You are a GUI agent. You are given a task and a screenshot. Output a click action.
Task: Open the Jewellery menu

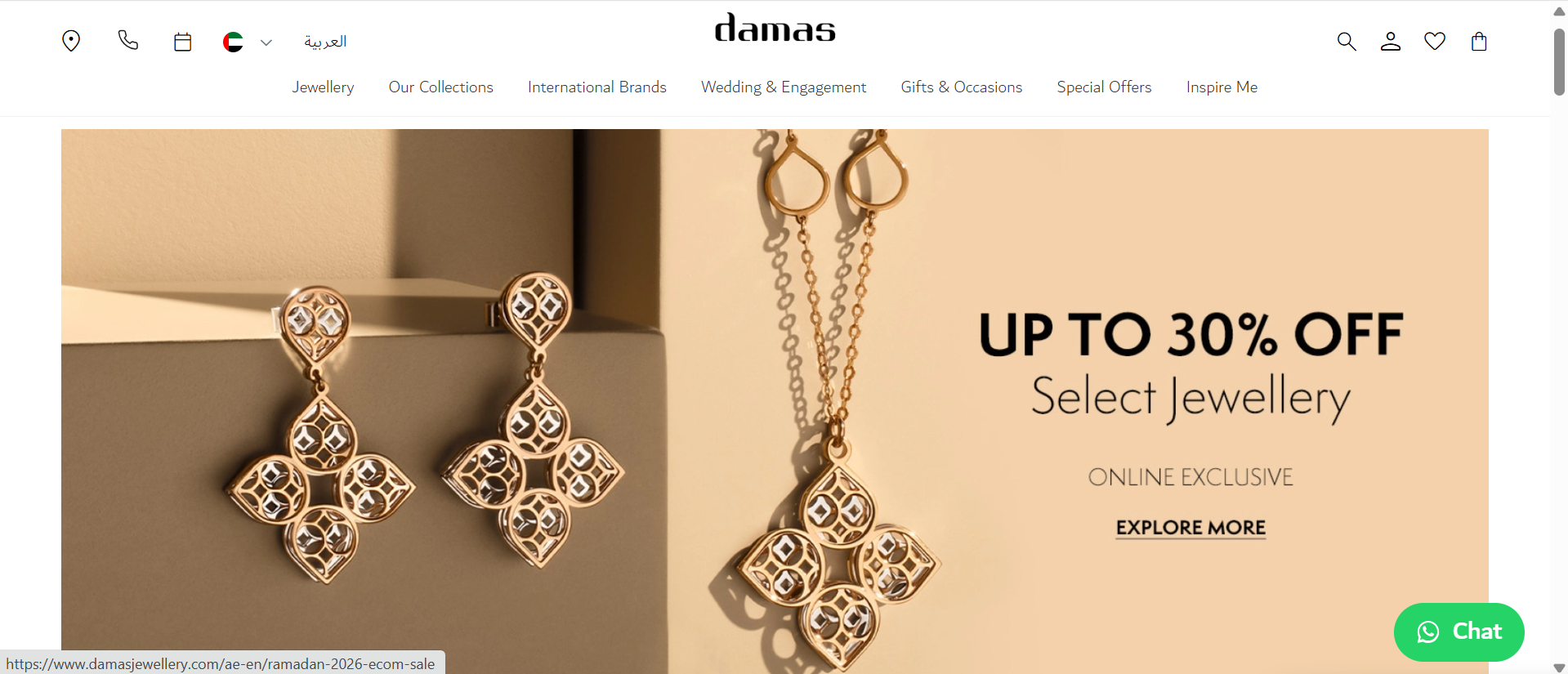coord(323,87)
